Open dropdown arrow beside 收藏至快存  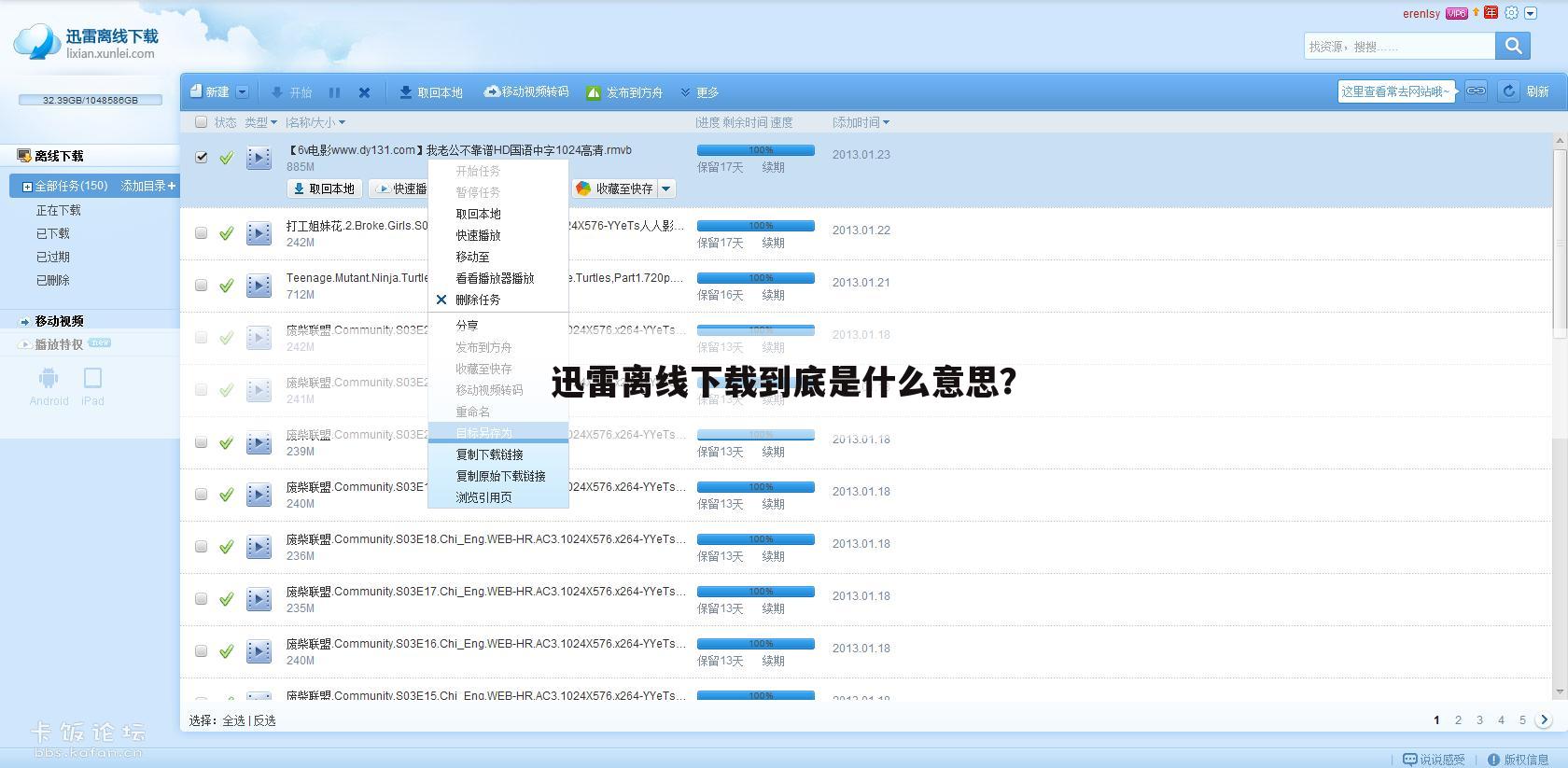click(666, 189)
